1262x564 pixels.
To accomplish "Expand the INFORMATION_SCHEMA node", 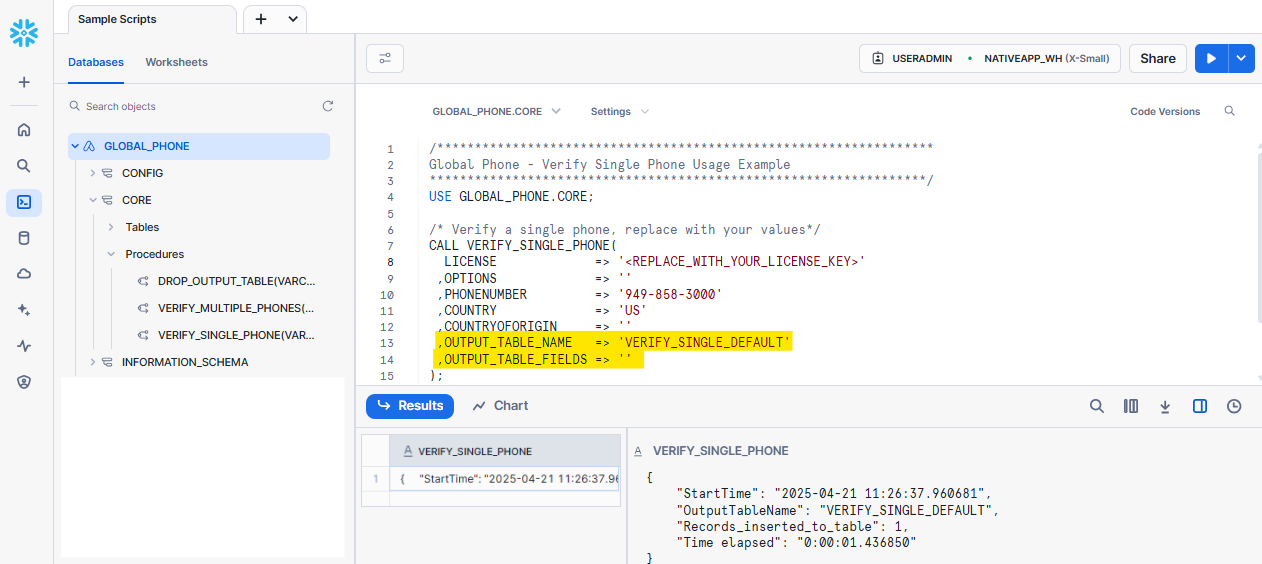I will (93, 362).
